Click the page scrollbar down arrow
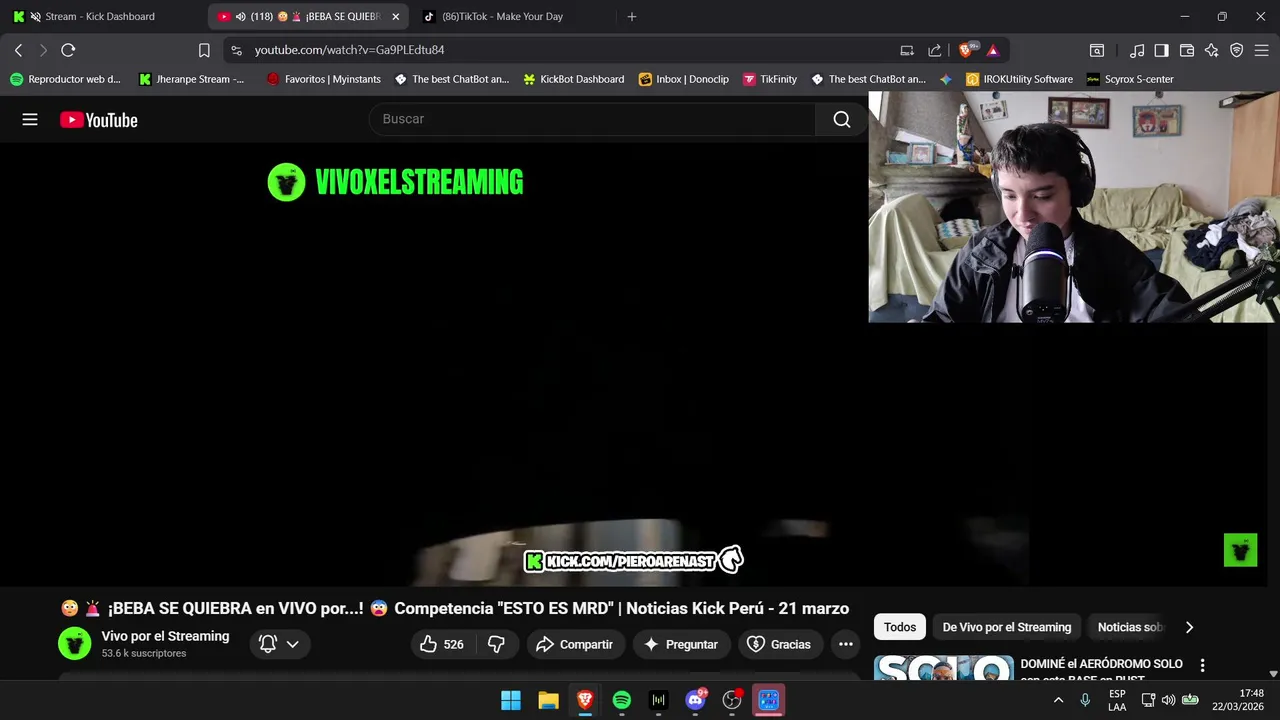The height and width of the screenshot is (720, 1280). click(x=1273, y=674)
